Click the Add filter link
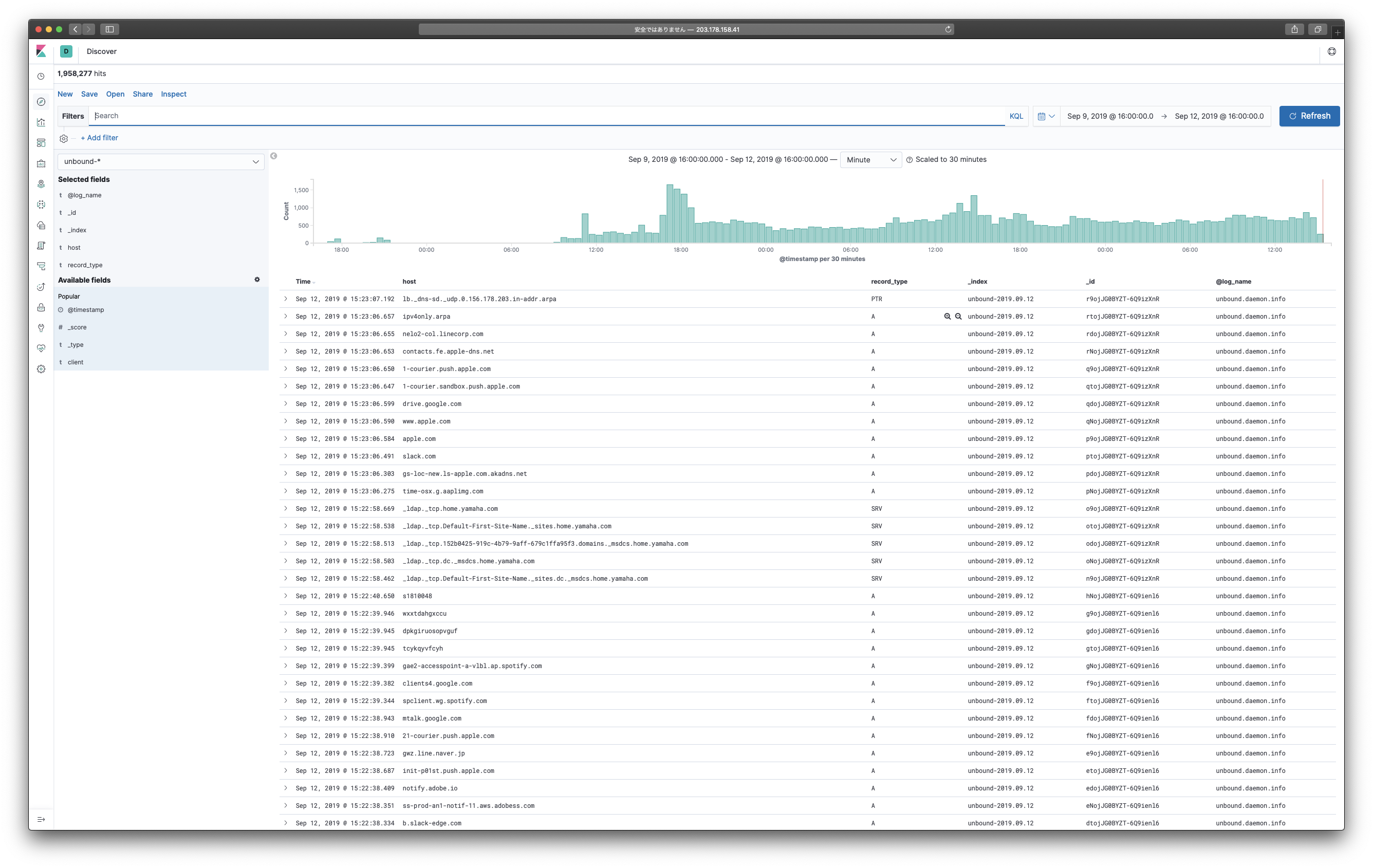The width and height of the screenshot is (1373, 868). click(x=99, y=138)
